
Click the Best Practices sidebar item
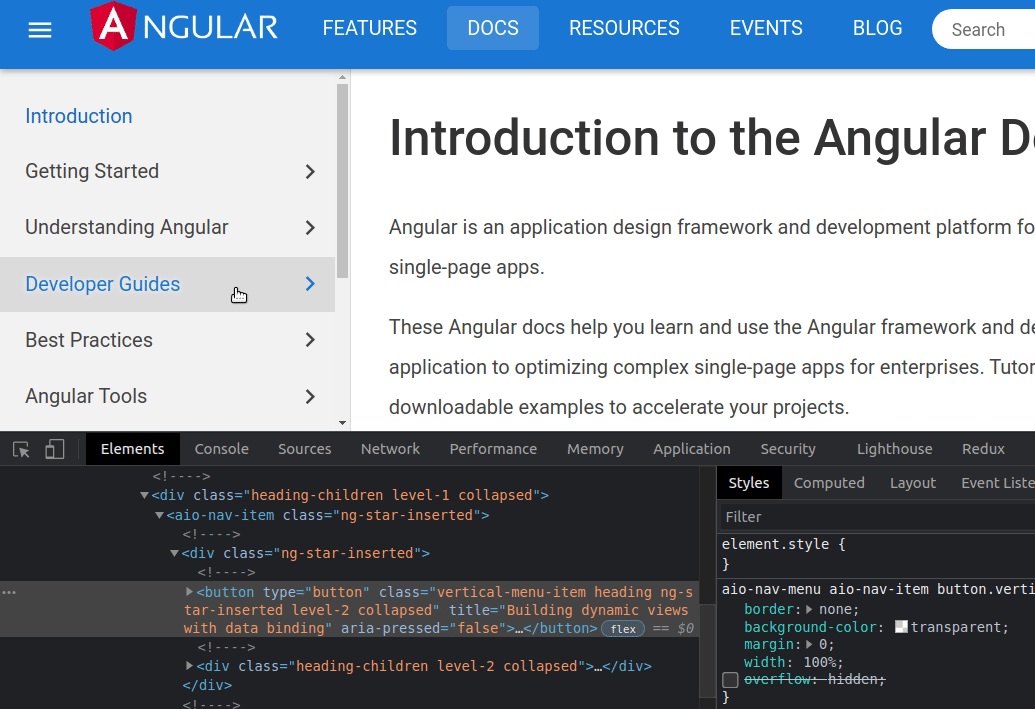(167, 340)
